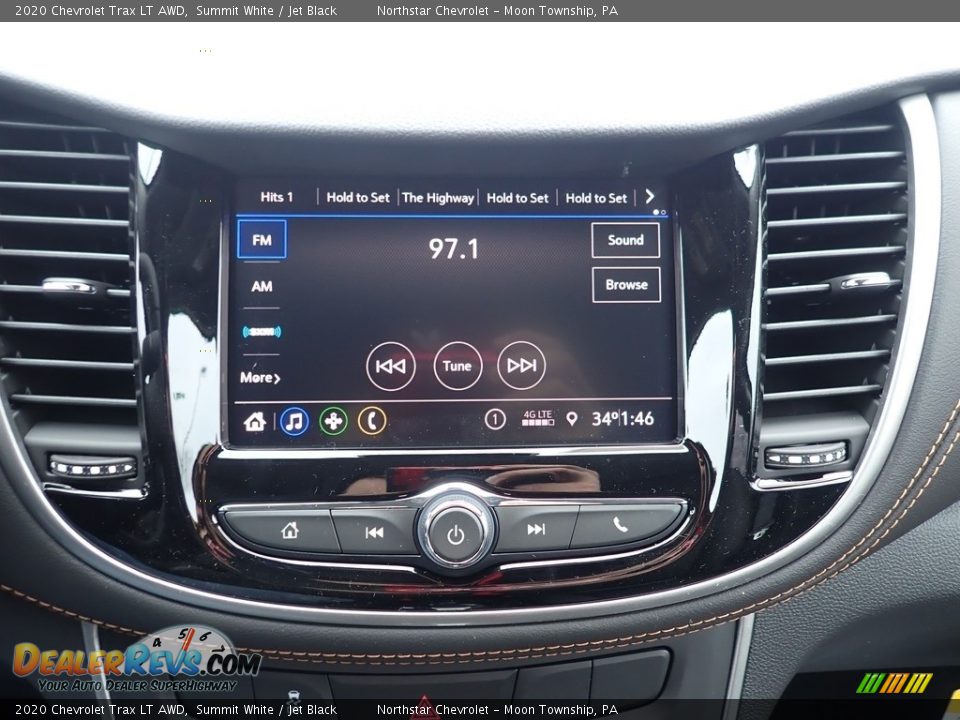
Task: Tap the right air vent thumbwheel
Action: [806, 456]
